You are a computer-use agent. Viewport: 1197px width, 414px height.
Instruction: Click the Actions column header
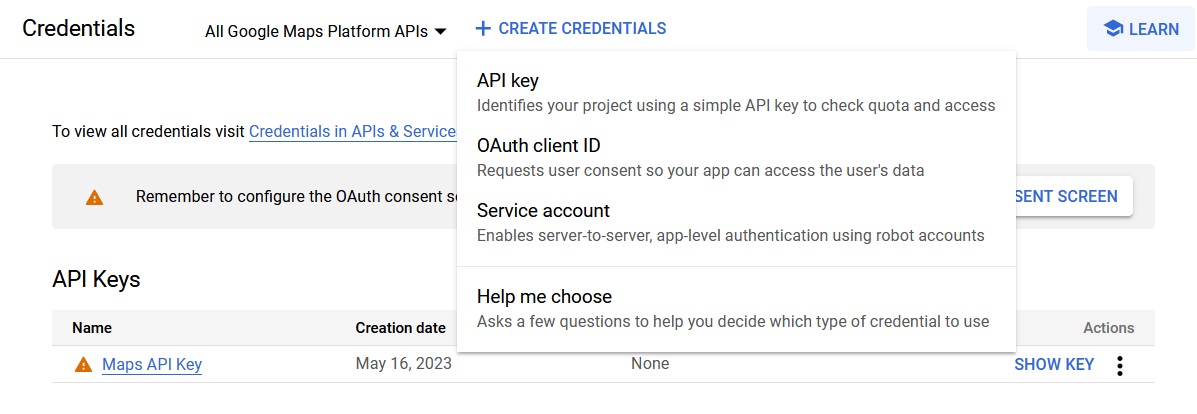point(1108,328)
